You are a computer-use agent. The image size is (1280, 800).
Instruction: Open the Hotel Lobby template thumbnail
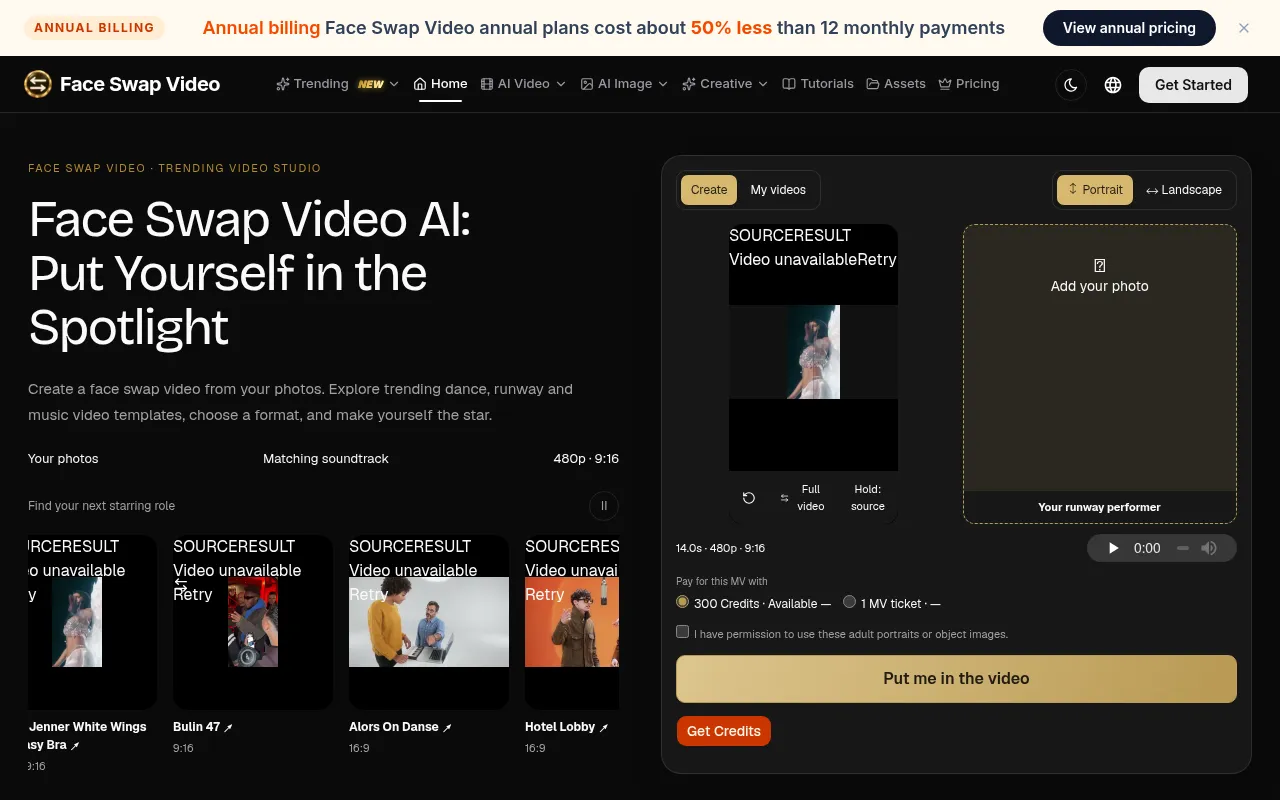(572, 622)
